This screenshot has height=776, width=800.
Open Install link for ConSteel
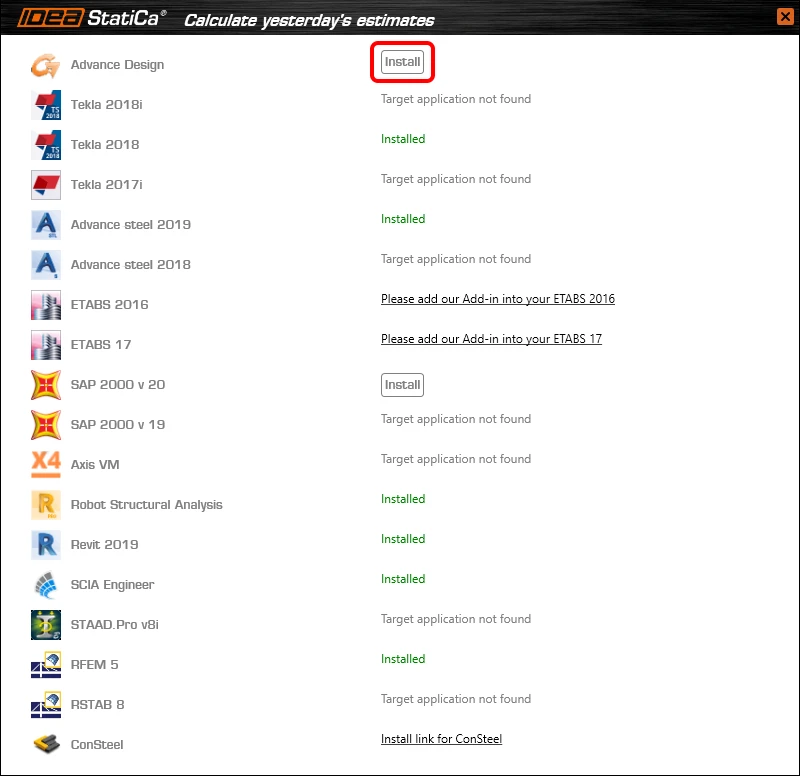coord(441,739)
